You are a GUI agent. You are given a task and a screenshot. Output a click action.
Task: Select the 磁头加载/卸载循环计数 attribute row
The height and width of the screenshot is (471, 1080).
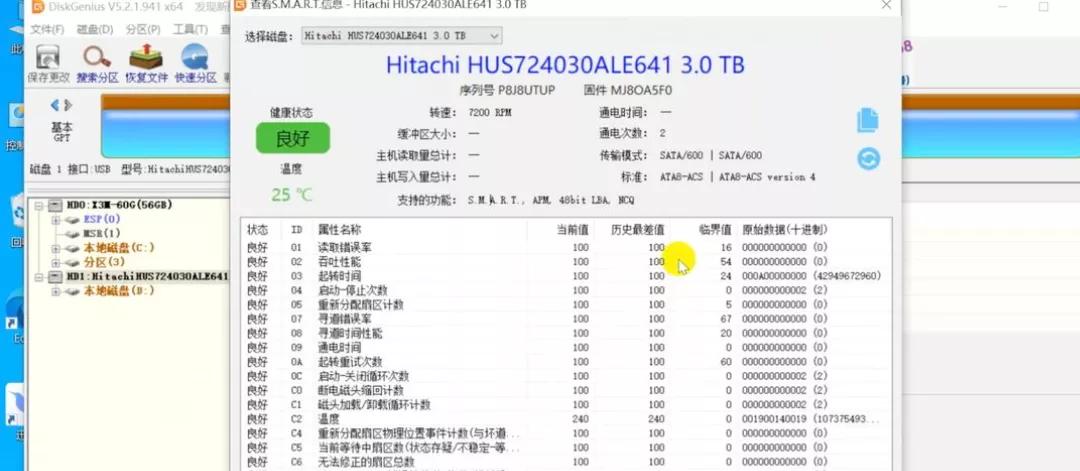click(565, 404)
